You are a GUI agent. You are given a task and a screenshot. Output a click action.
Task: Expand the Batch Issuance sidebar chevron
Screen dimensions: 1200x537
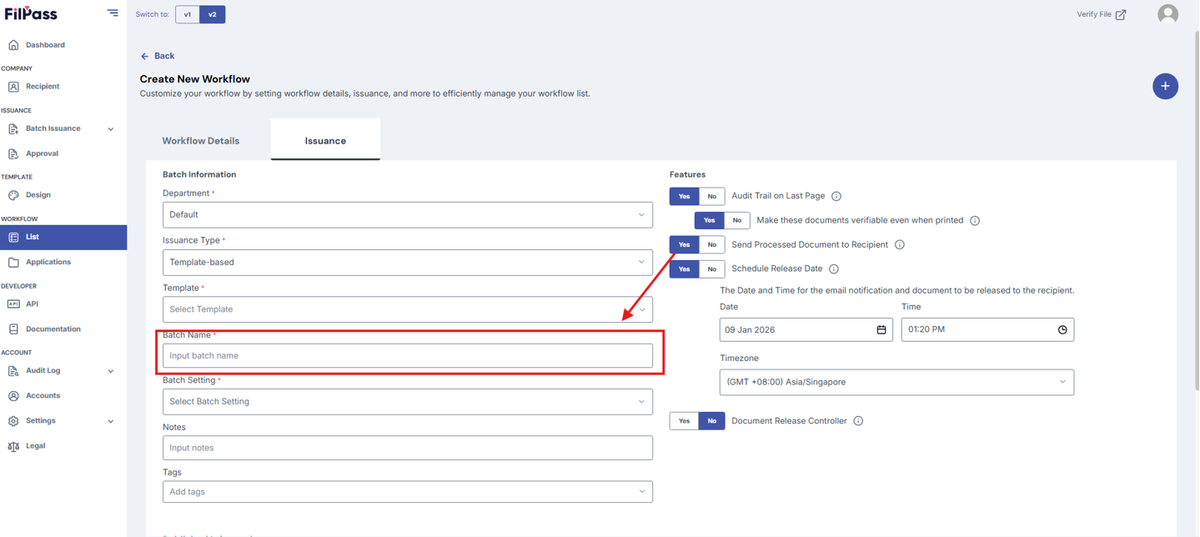point(111,129)
